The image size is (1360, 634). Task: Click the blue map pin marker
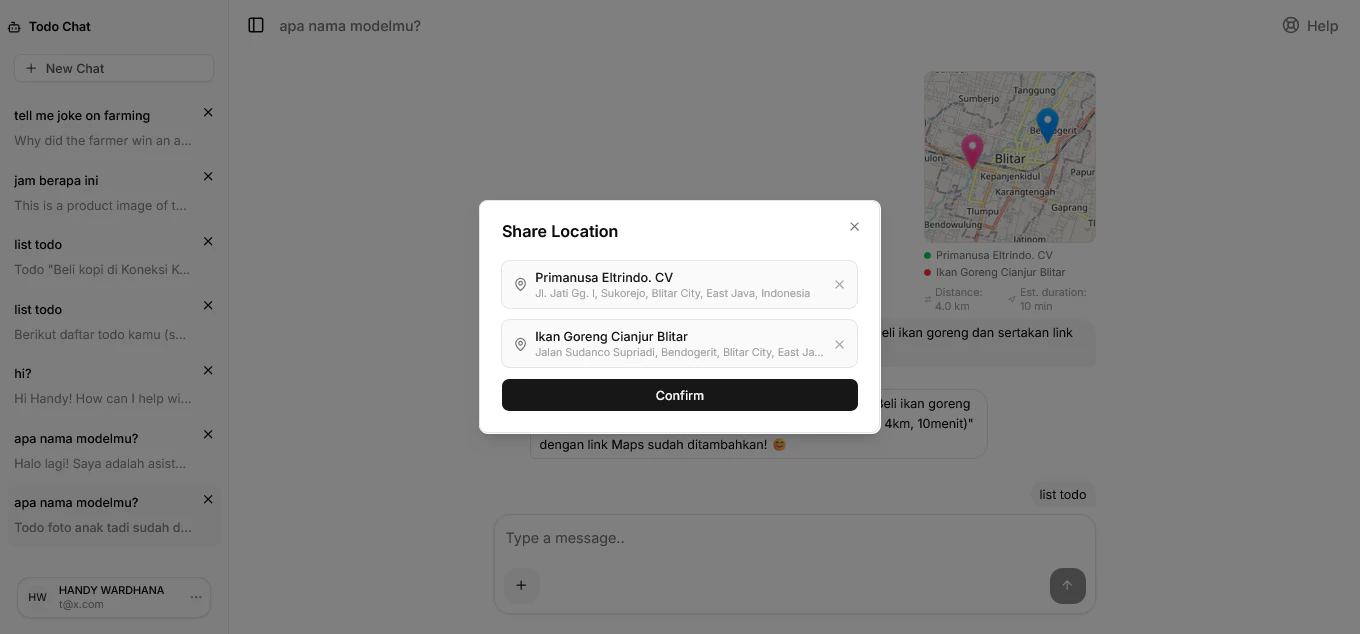click(x=1047, y=125)
